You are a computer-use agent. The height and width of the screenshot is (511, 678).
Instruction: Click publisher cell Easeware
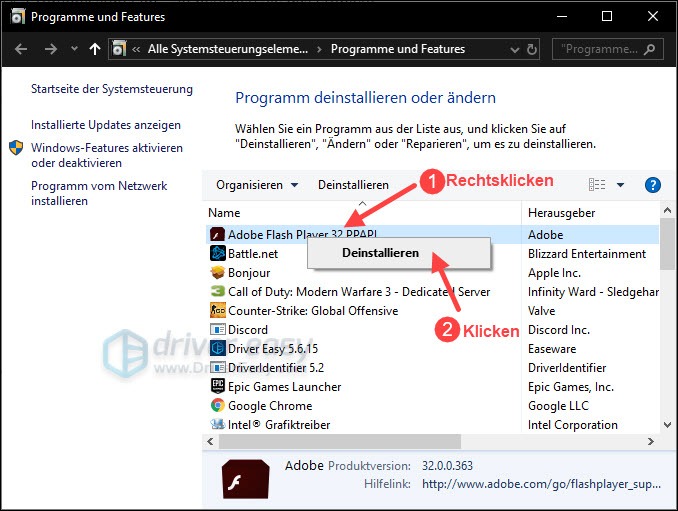click(552, 349)
